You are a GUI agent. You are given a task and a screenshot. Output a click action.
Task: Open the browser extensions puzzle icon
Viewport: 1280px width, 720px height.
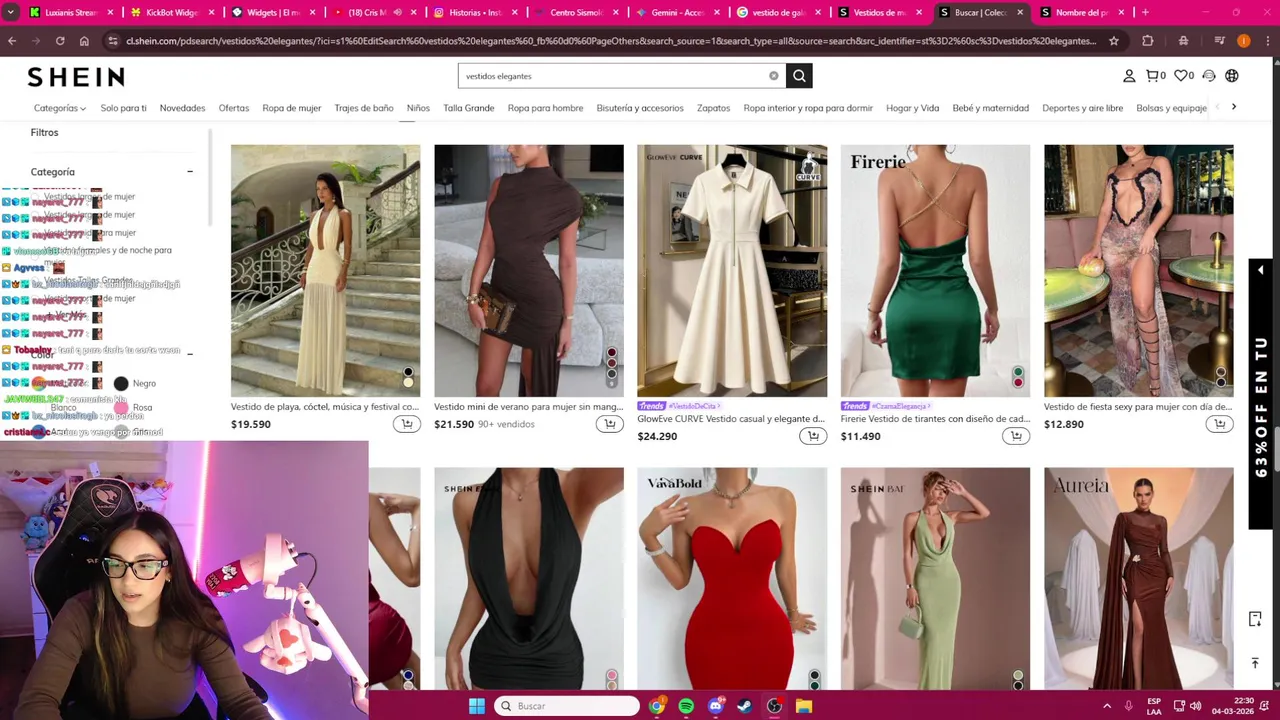[1148, 41]
